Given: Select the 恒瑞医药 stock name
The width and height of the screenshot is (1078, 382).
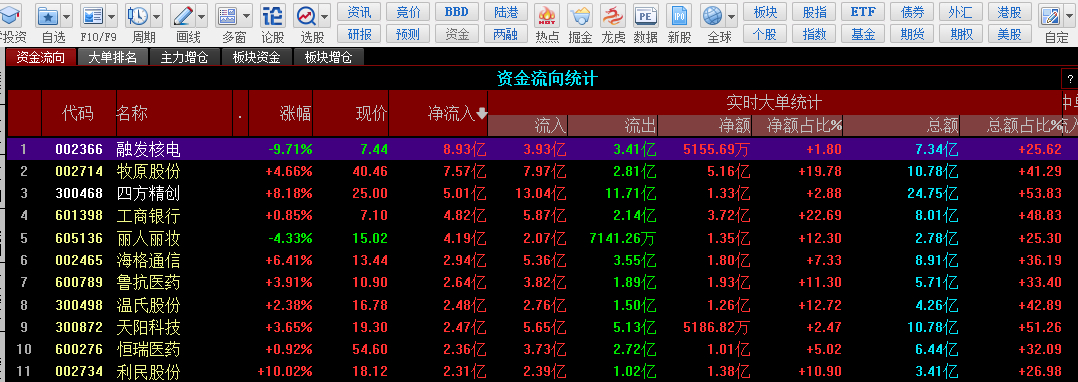Looking at the screenshot, I should (x=148, y=350).
